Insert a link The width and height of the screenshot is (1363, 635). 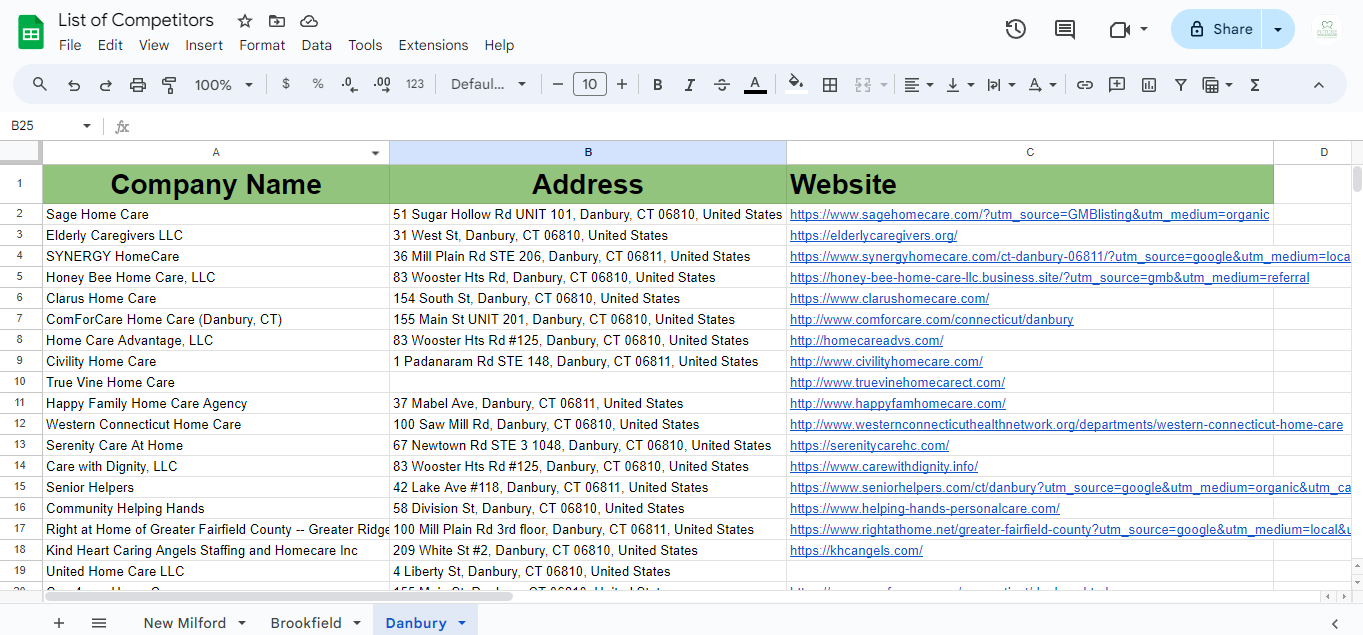[x=1084, y=85]
